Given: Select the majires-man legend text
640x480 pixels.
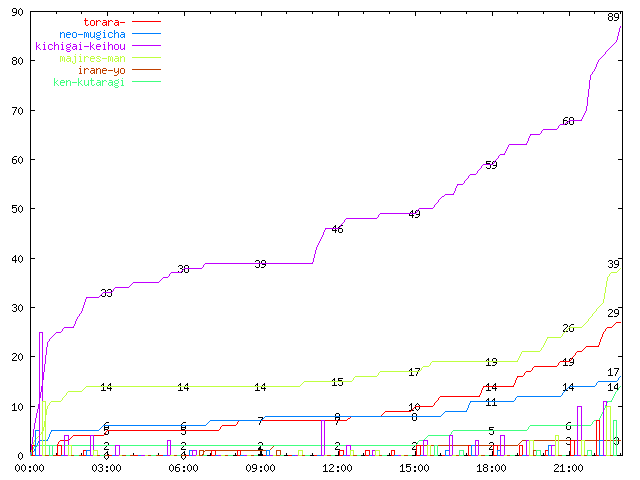Looking at the screenshot, I should coord(92,57).
